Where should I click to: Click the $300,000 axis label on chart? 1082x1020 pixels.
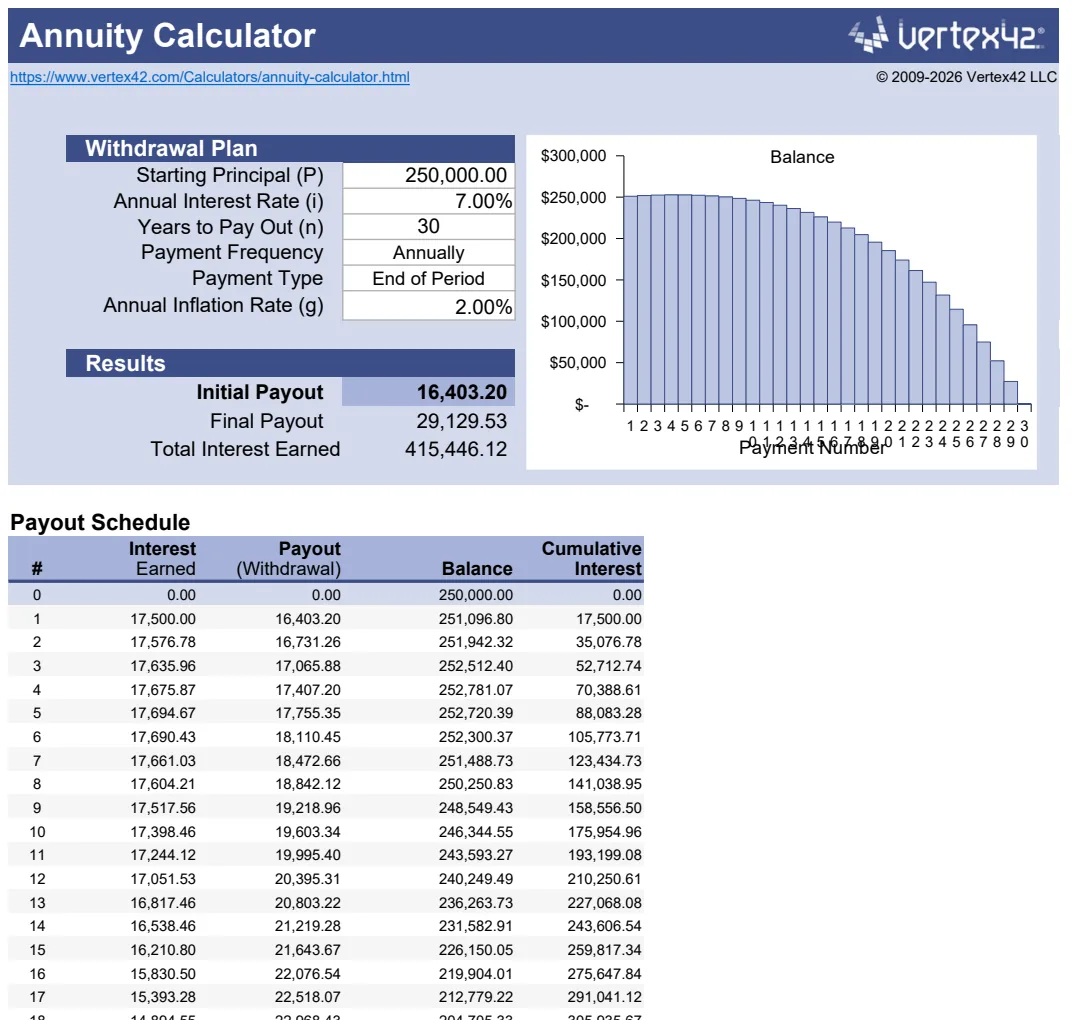point(573,156)
